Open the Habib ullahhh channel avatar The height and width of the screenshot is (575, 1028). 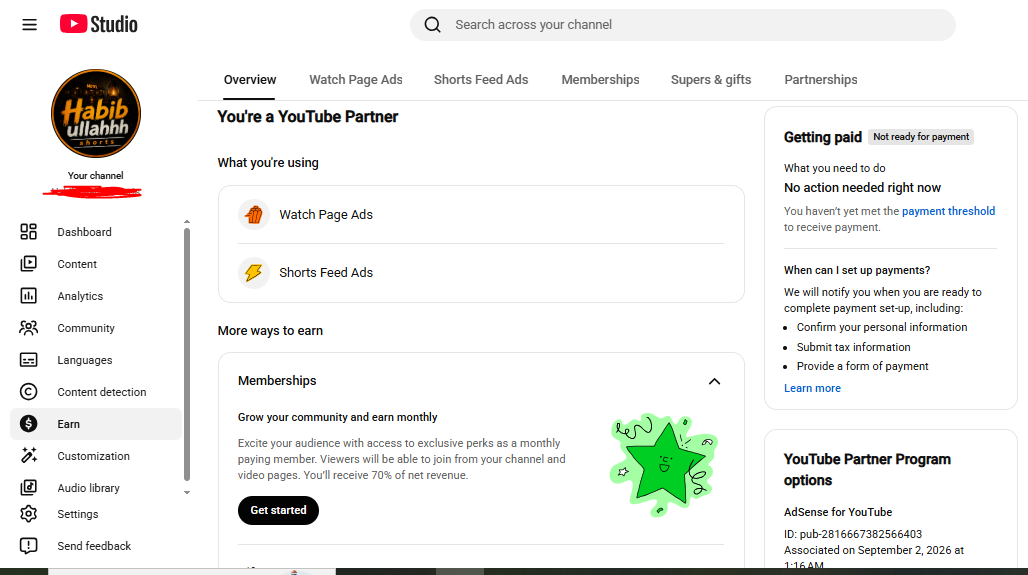[x=96, y=113]
